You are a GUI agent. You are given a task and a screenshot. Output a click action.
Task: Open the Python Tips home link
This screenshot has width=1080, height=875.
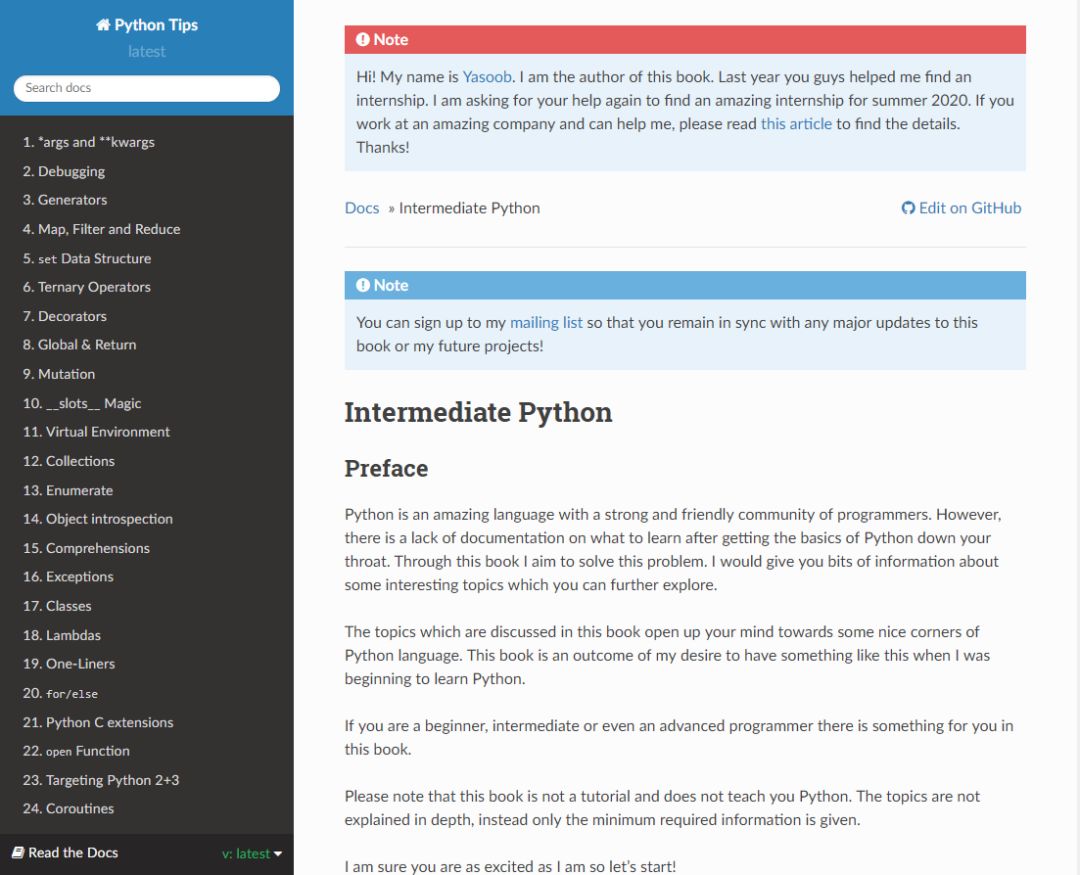(x=147, y=25)
